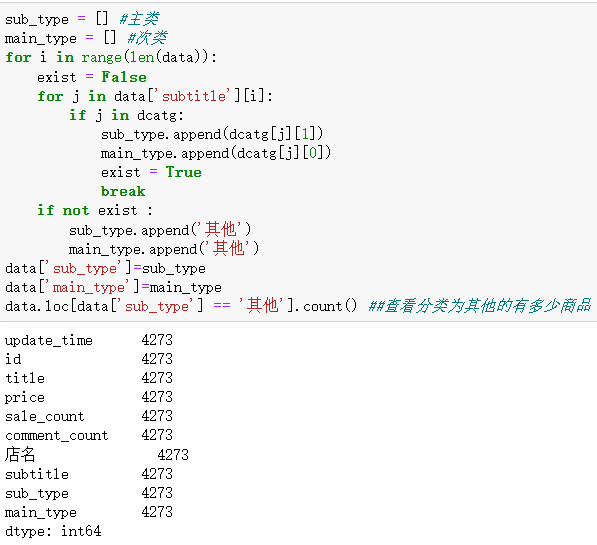Click "sub_type.append('其他')" line
This screenshot has width=597, height=545.
coord(160,230)
